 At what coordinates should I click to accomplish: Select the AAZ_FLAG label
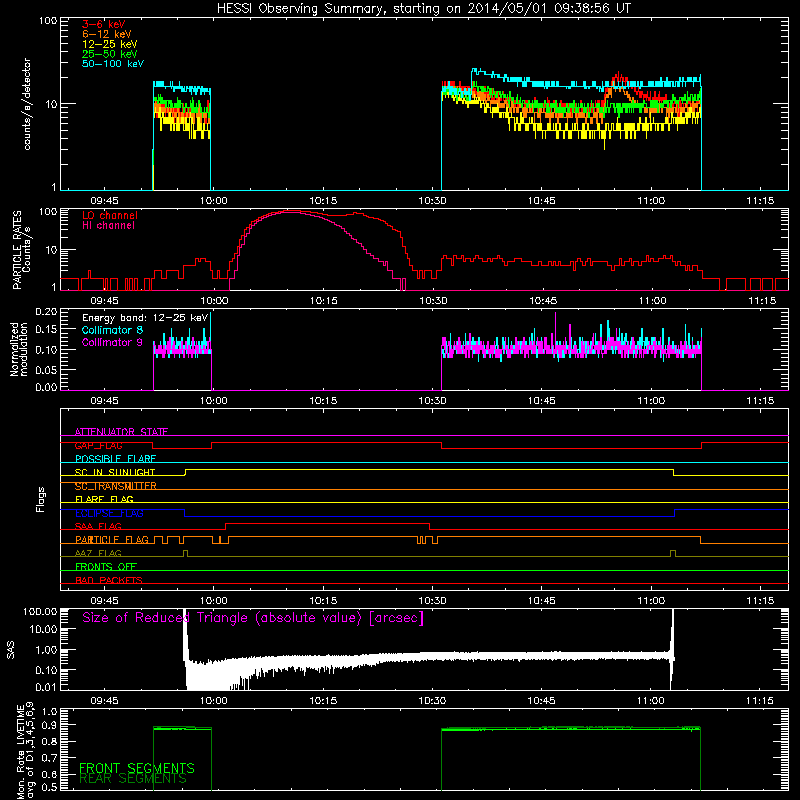point(98,553)
